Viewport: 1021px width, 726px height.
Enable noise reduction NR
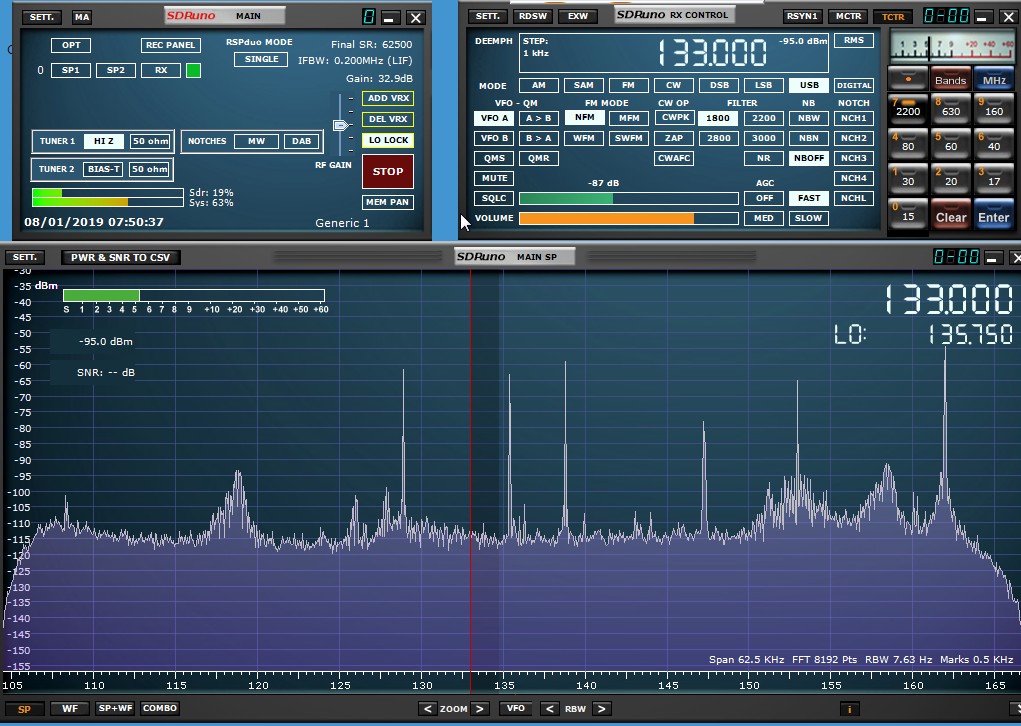[x=764, y=158]
